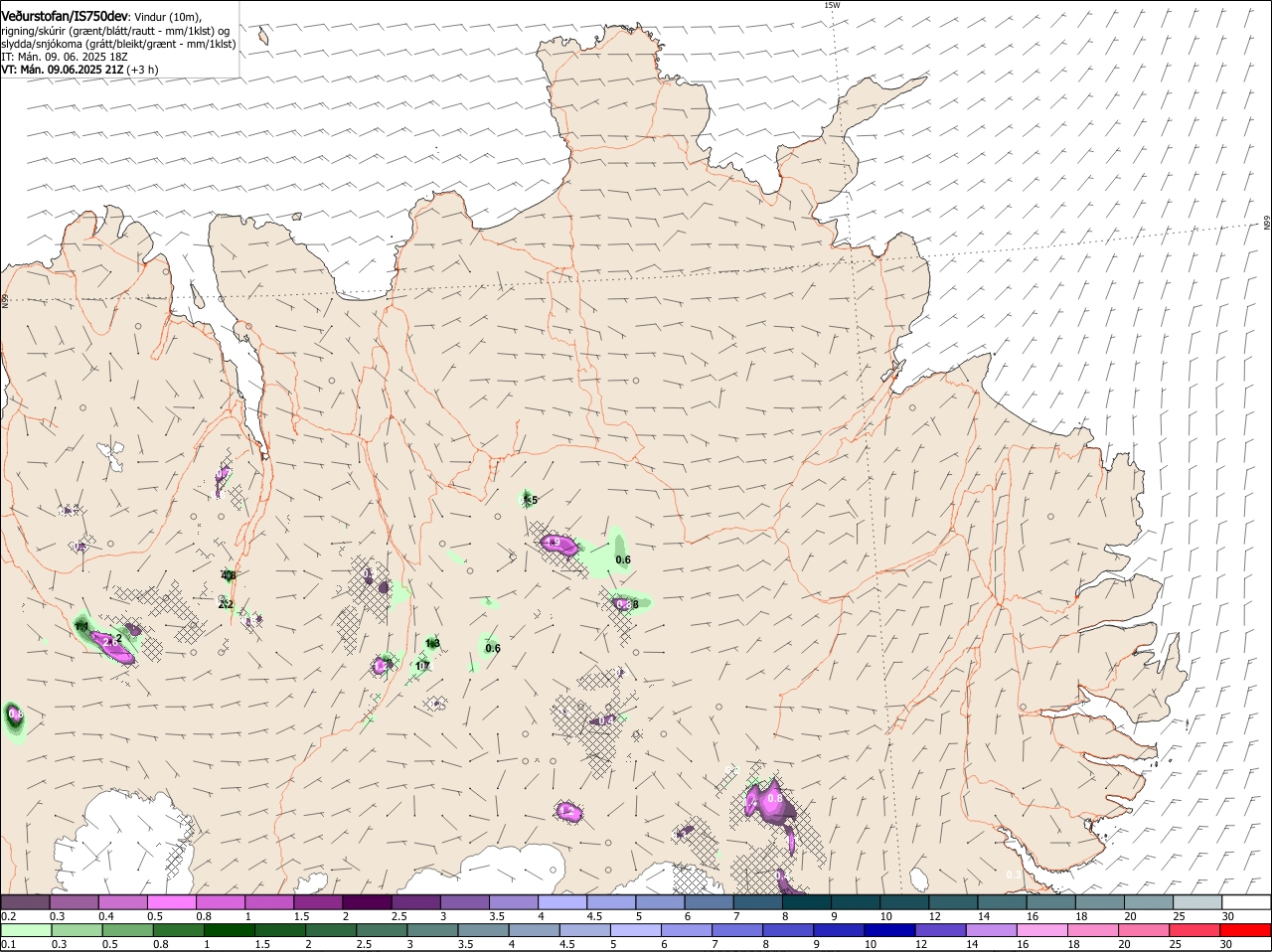Screen dimensions: 1272x952
Task: Click the Veðurstofan/IS750dev title text
Action: click(65, 17)
